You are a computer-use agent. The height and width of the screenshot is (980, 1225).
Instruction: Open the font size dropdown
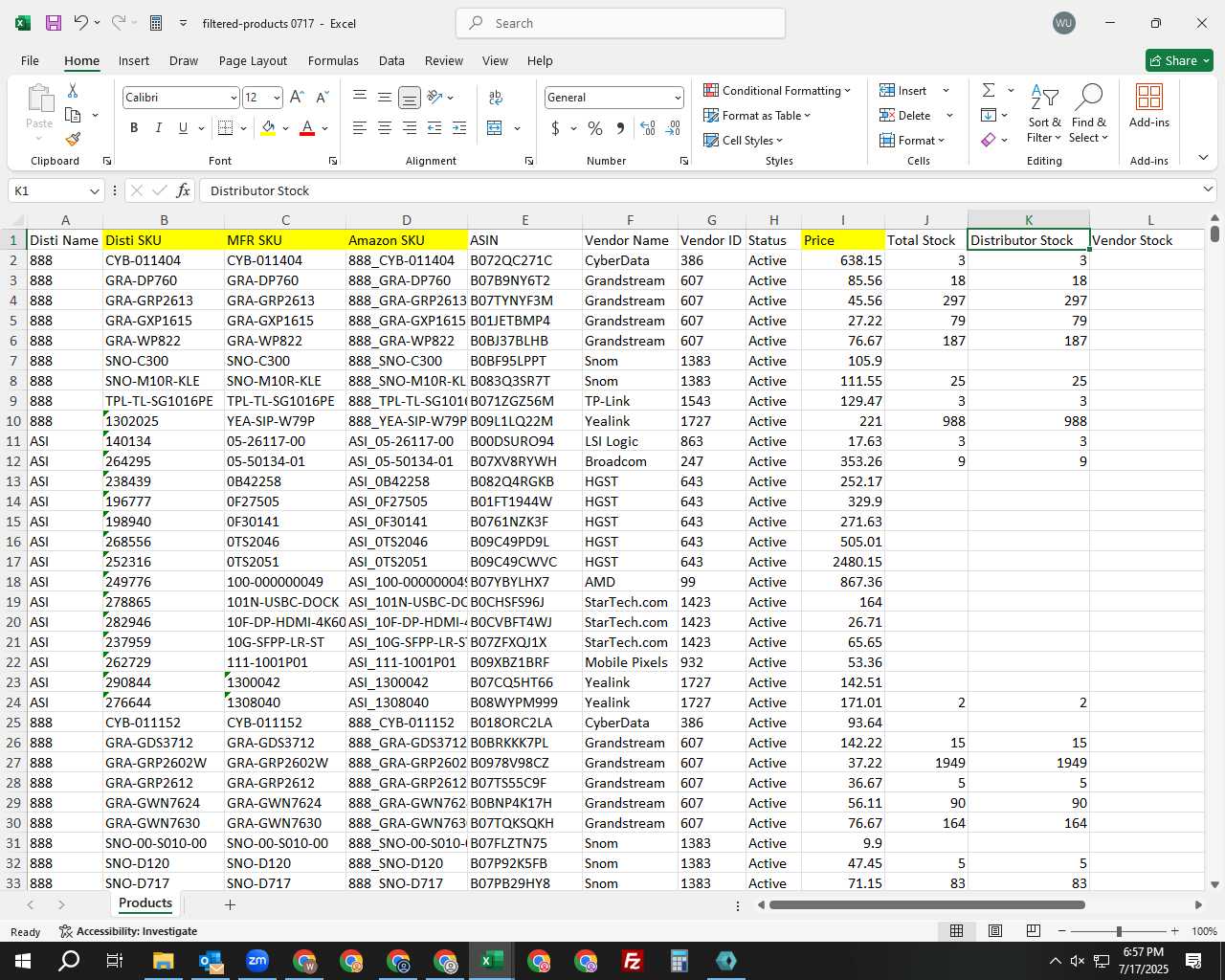[x=277, y=98]
